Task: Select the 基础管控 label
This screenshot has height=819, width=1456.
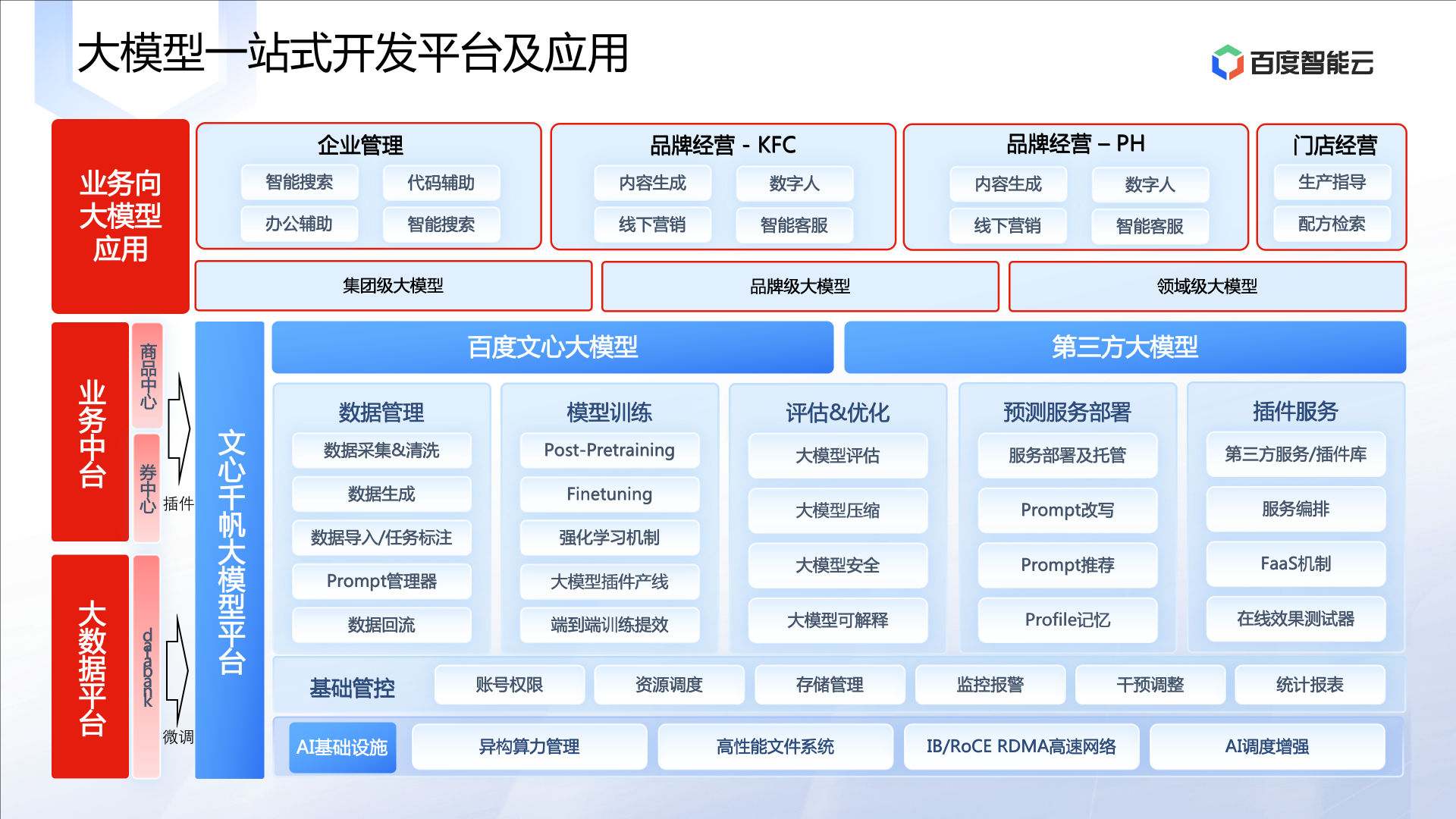Action: (353, 689)
